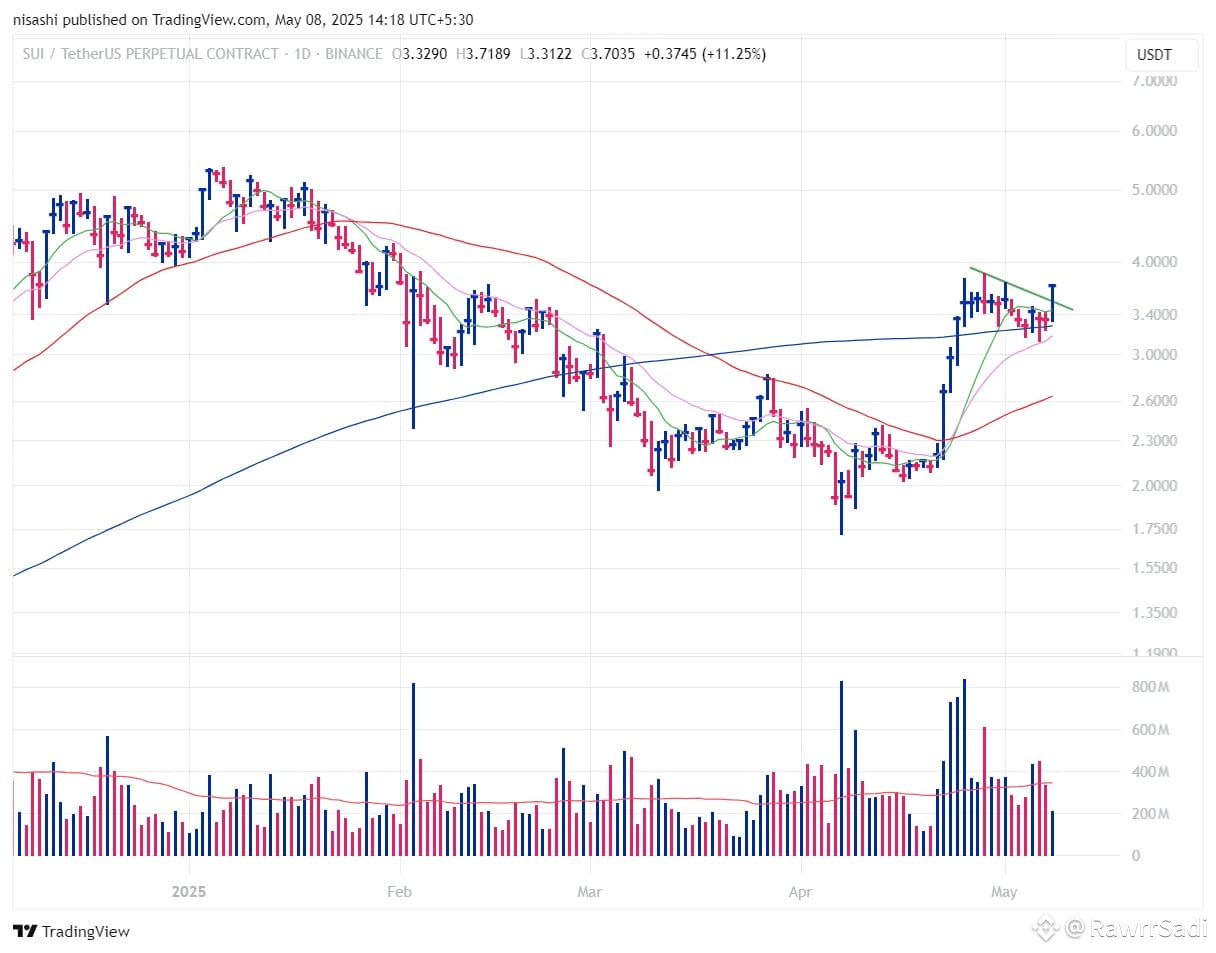Click the 600M volume axis label
1216x953 pixels.
(x=1150, y=731)
